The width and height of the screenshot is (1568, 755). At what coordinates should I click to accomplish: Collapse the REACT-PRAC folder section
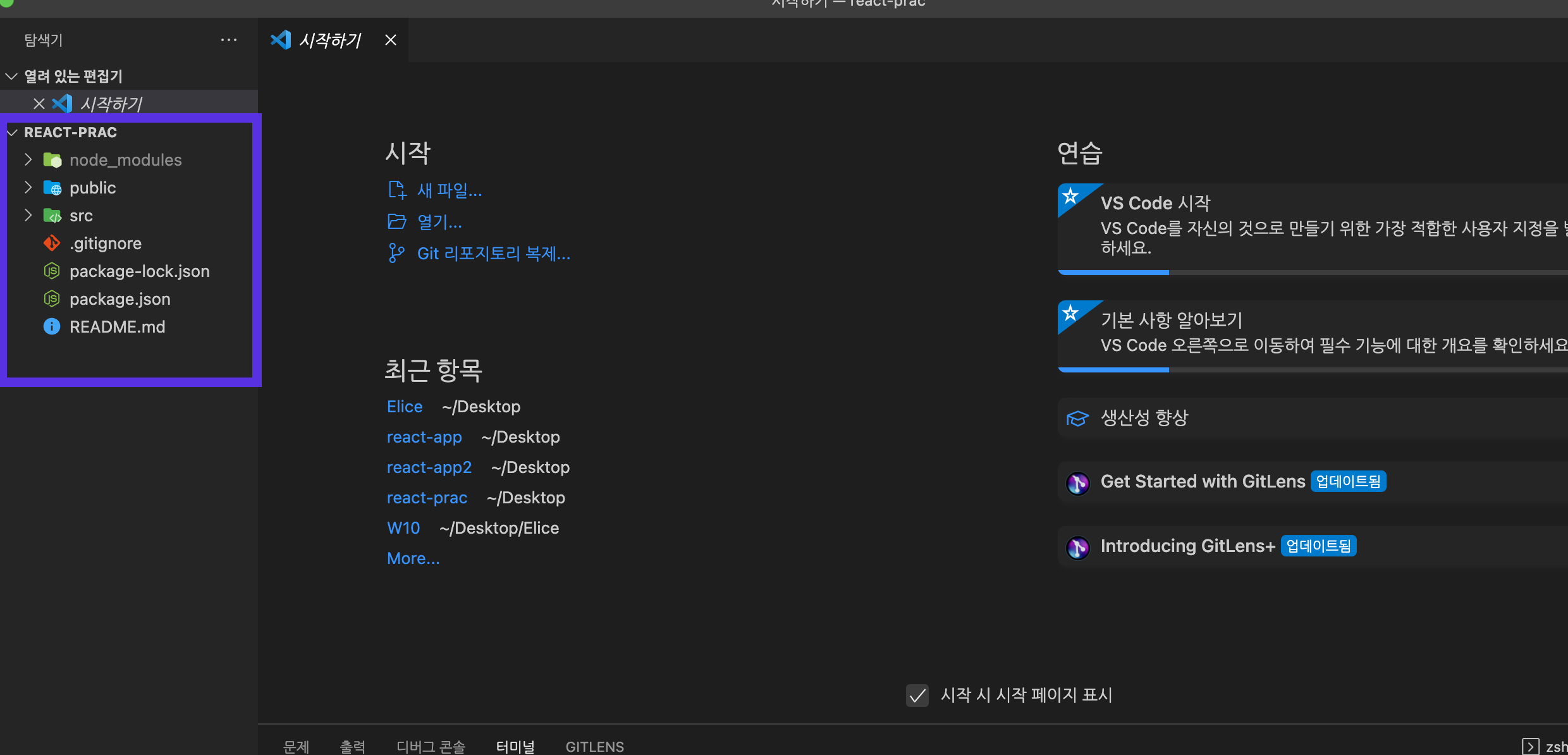coord(11,132)
